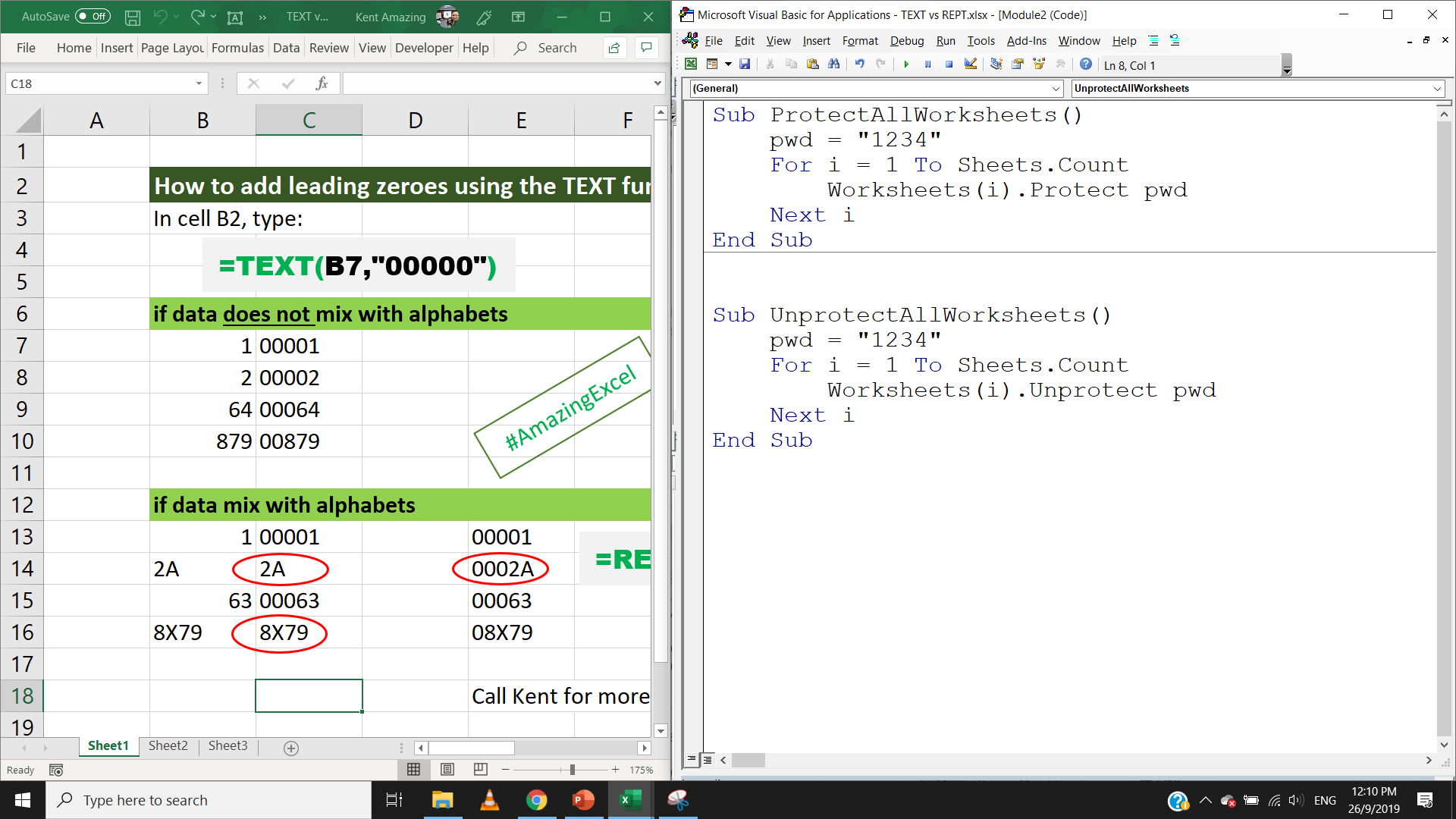Viewport: 1456px width, 819px height.
Task: Switch to Page Break Preview view
Action: click(481, 770)
